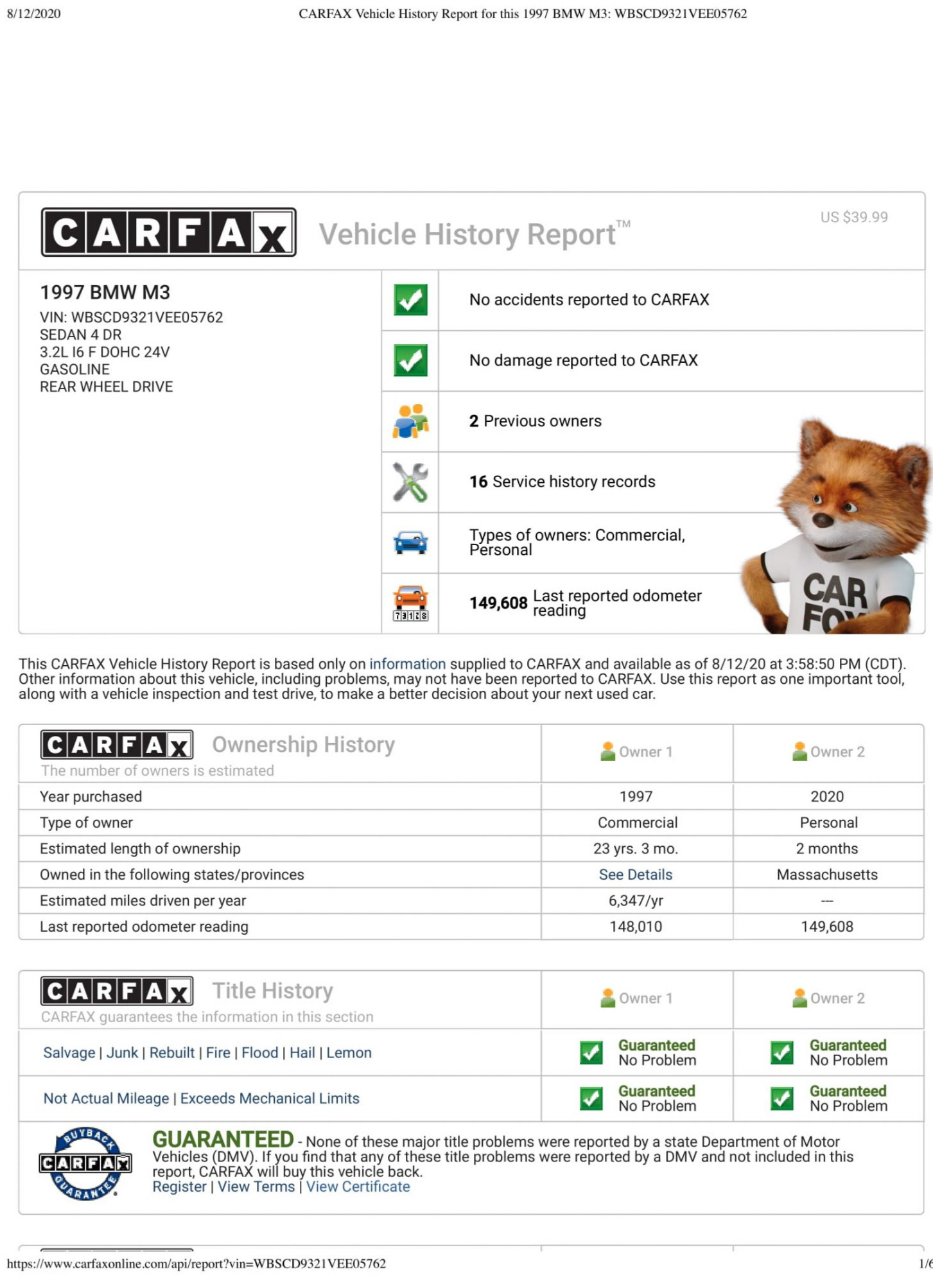Image resolution: width=933 pixels, height=1288 pixels.
Task: Open See Details for Owner 1 states
Action: 636,875
